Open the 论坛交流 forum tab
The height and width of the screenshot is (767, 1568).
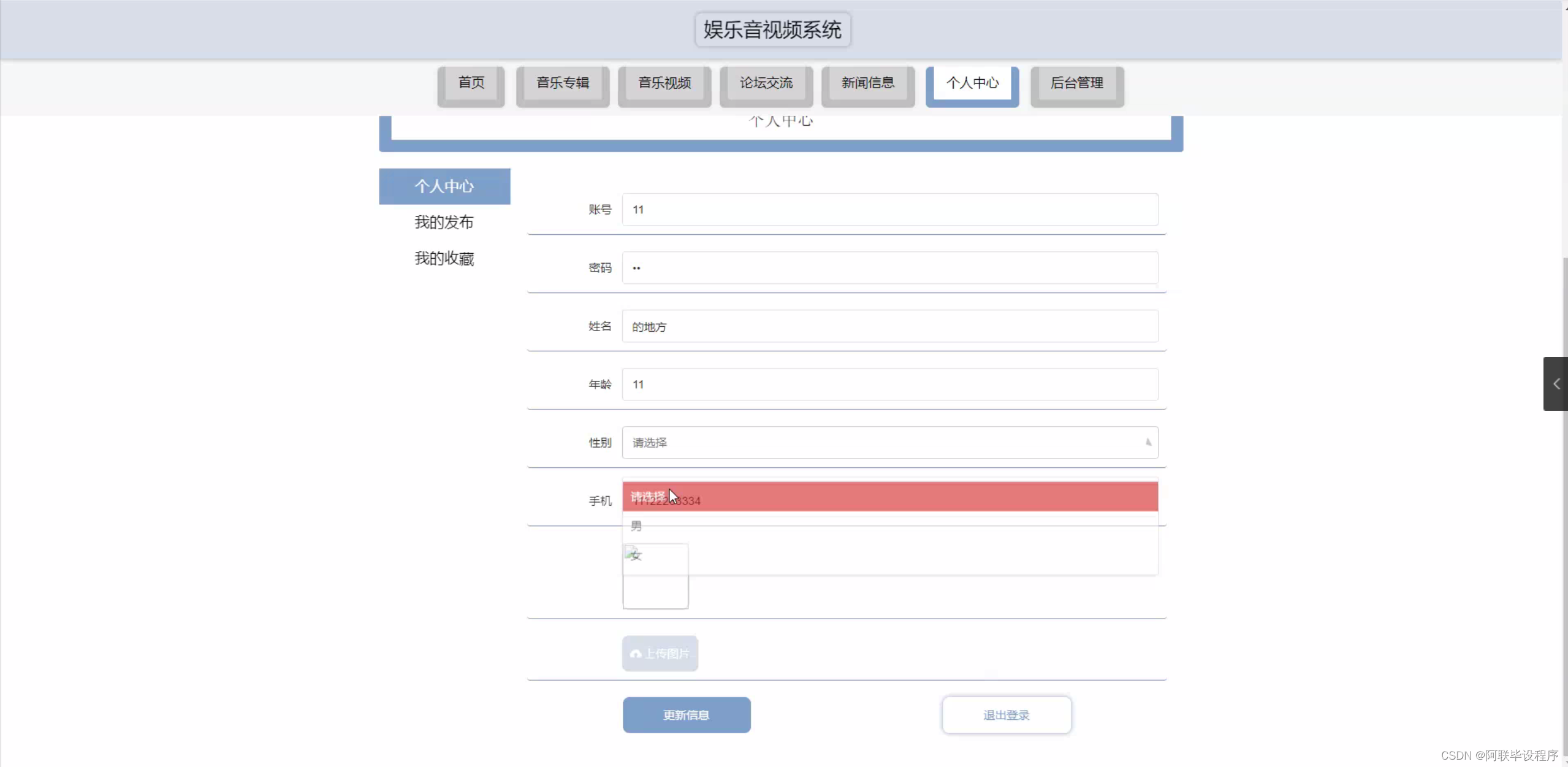point(766,84)
